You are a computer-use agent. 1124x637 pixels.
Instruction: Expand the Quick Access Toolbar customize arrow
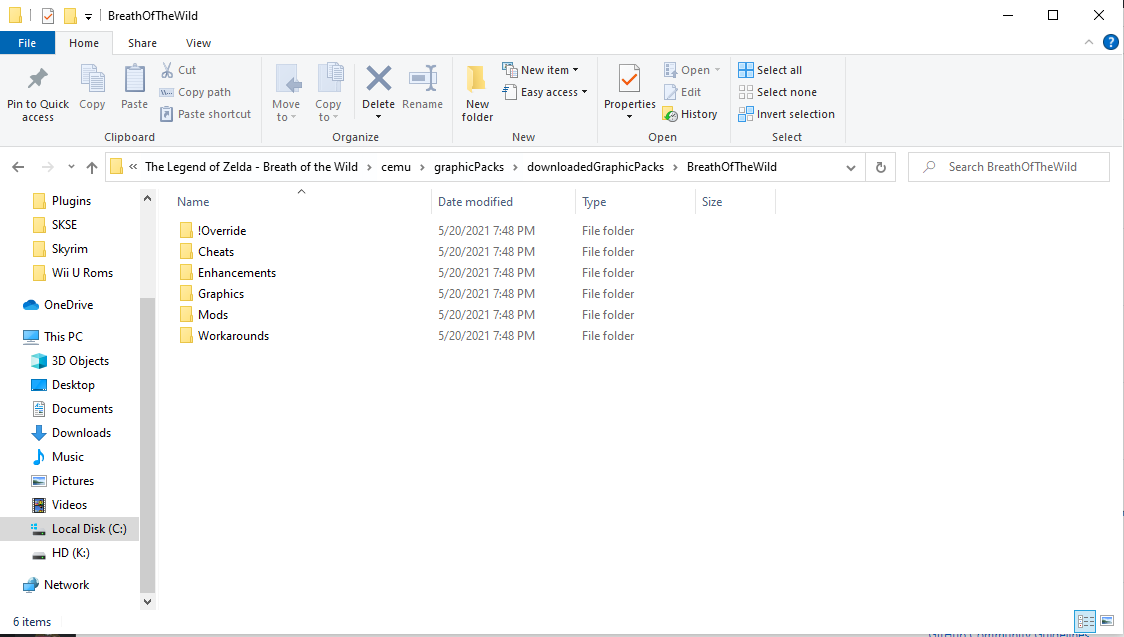(x=88, y=15)
